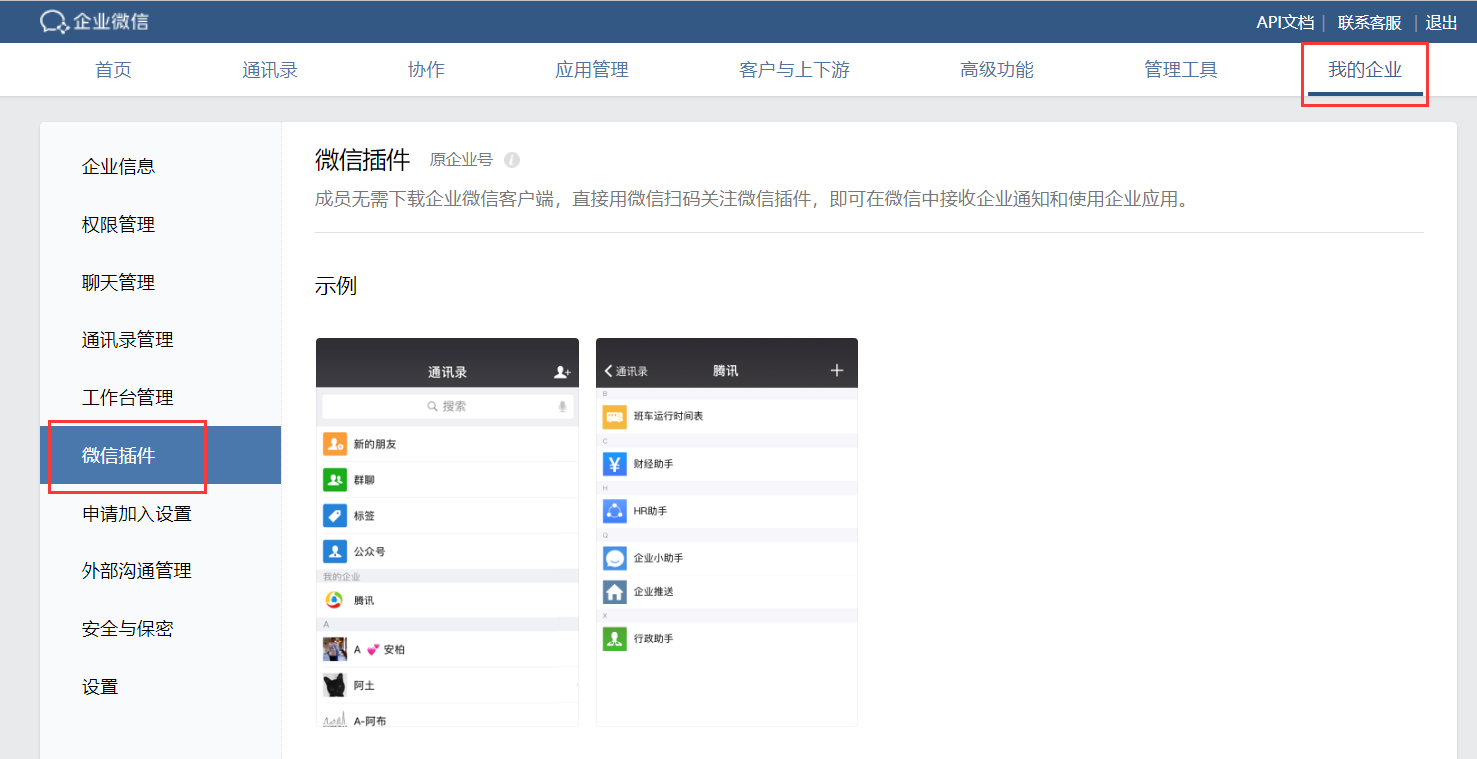Viewport: 1477px width, 759px height.
Task: Open 安全与保密 in the sidebar
Action: click(127, 629)
